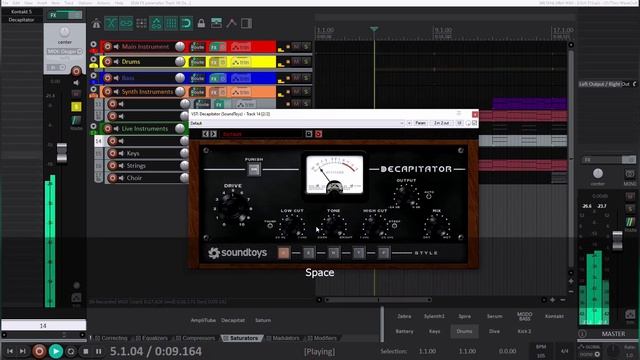640x360 pixels.
Task: Switch to the Compressors toolbar tab
Action: 196,338
